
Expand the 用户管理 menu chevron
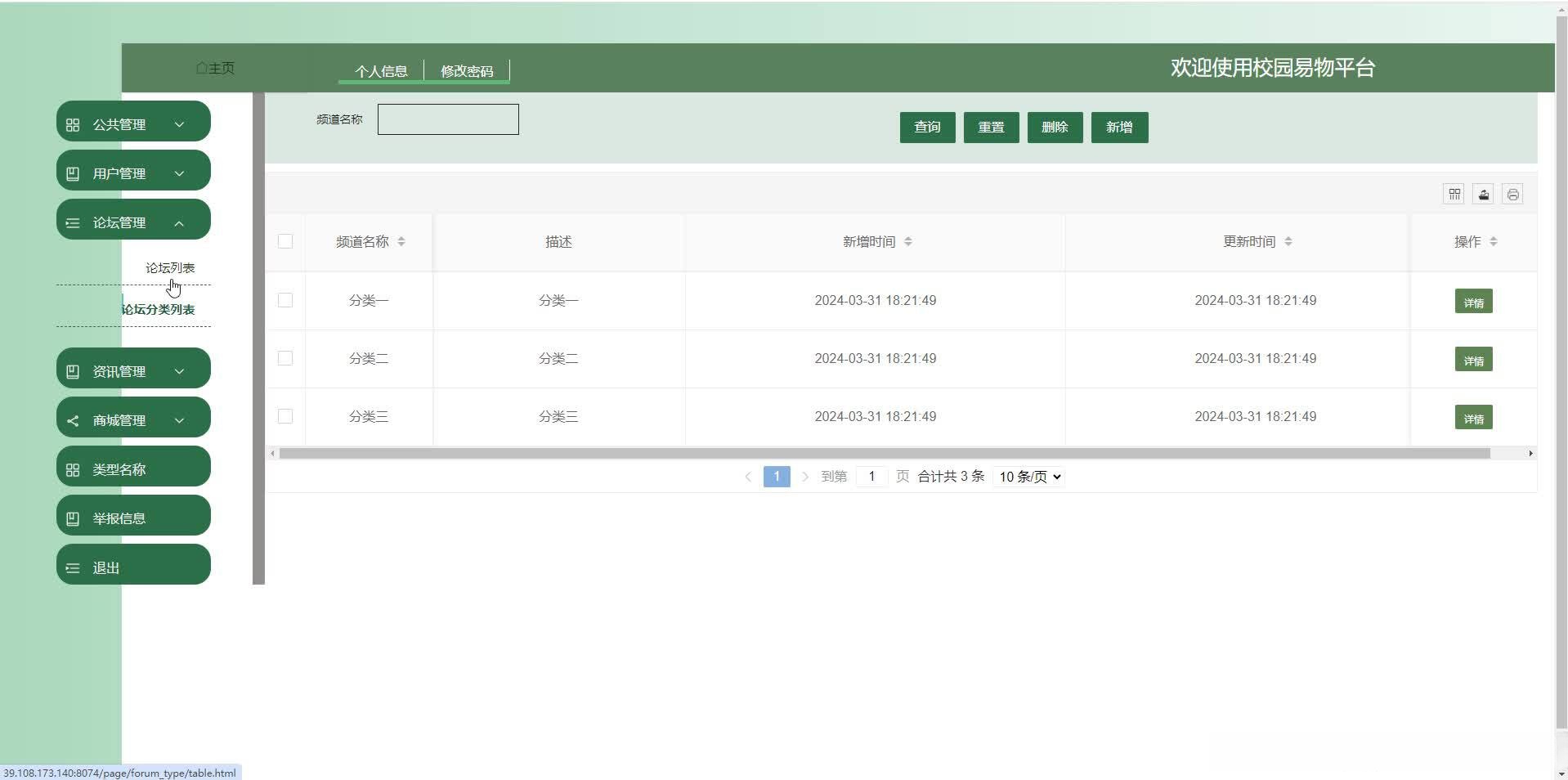(x=179, y=174)
